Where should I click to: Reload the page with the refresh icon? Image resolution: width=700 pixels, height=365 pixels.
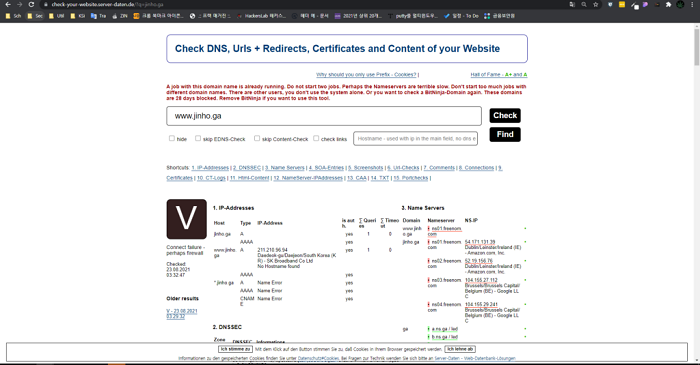(31, 4)
